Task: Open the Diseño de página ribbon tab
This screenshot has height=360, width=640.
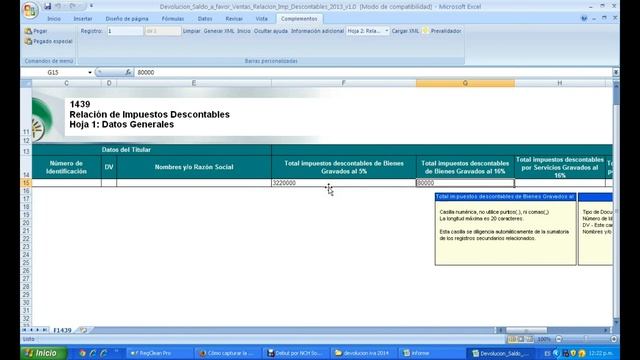Action: [127, 19]
